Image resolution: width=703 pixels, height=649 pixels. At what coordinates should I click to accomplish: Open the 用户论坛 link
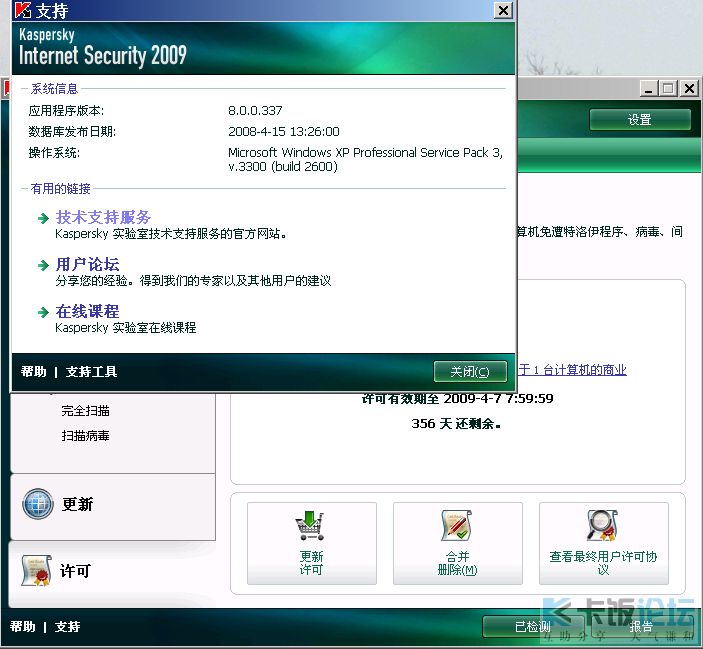click(87, 264)
